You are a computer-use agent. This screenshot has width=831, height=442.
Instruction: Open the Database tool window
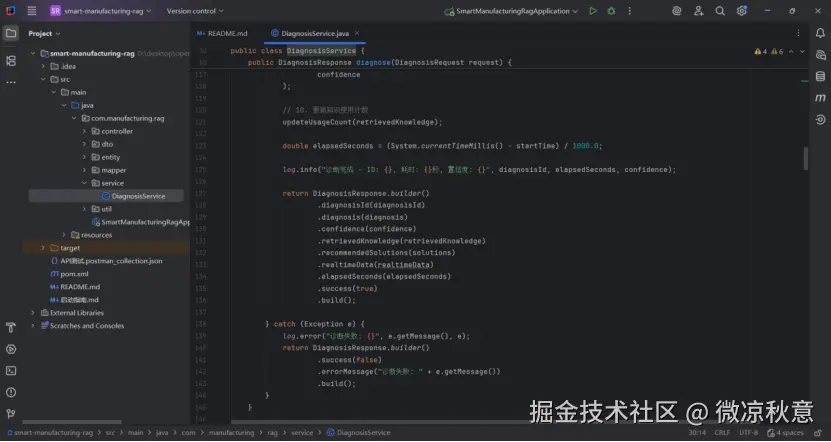pos(820,76)
